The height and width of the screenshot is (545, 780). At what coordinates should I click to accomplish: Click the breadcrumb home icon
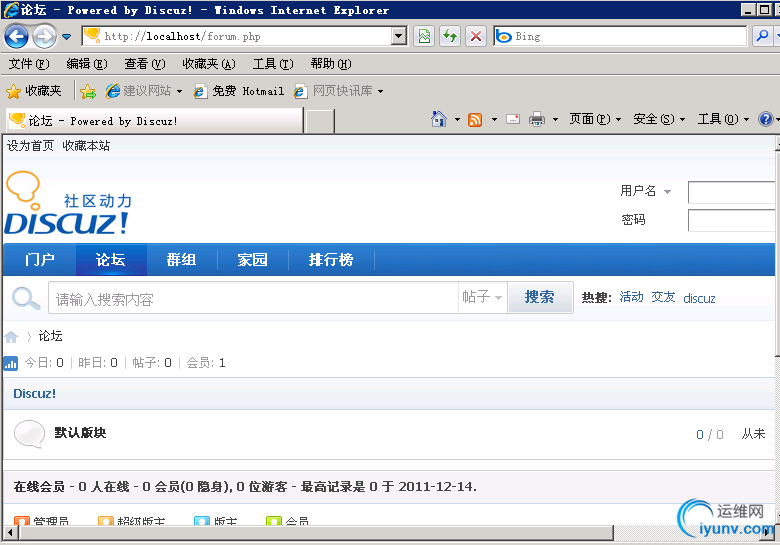[11, 337]
